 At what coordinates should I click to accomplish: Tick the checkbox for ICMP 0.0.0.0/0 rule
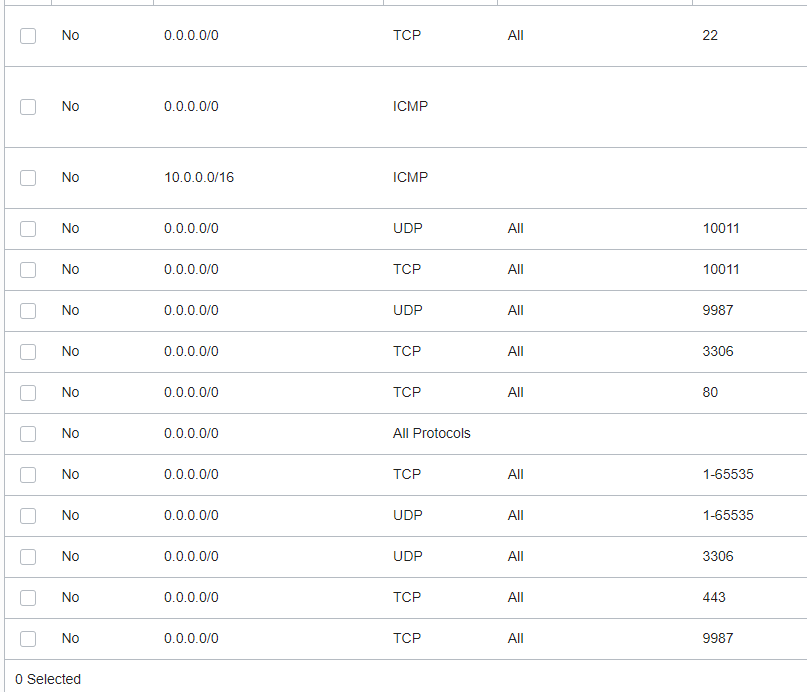click(28, 107)
